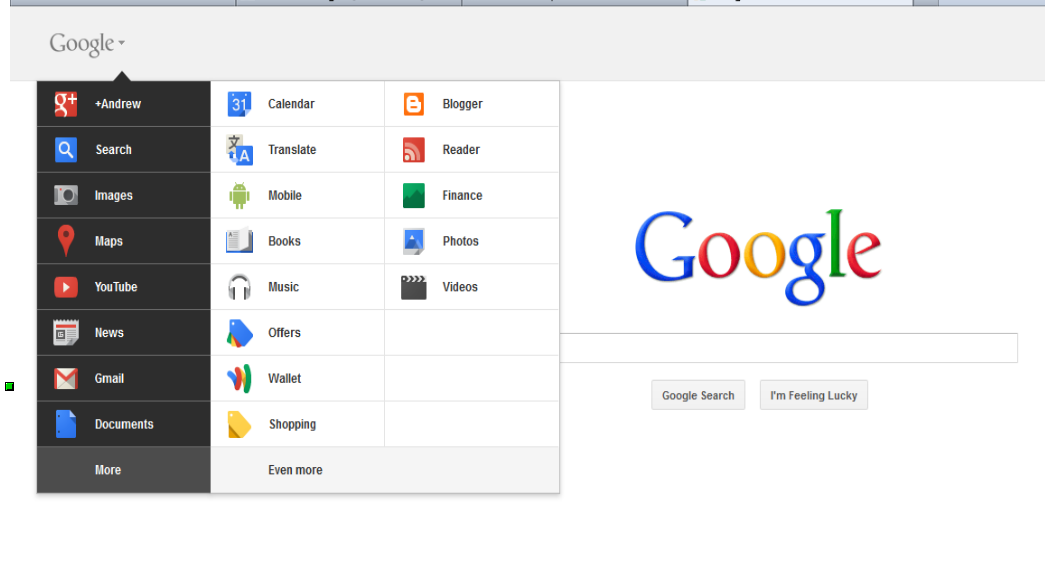The height and width of the screenshot is (582, 1045).
Task: Click the large colorful Google logo
Action: point(758,257)
